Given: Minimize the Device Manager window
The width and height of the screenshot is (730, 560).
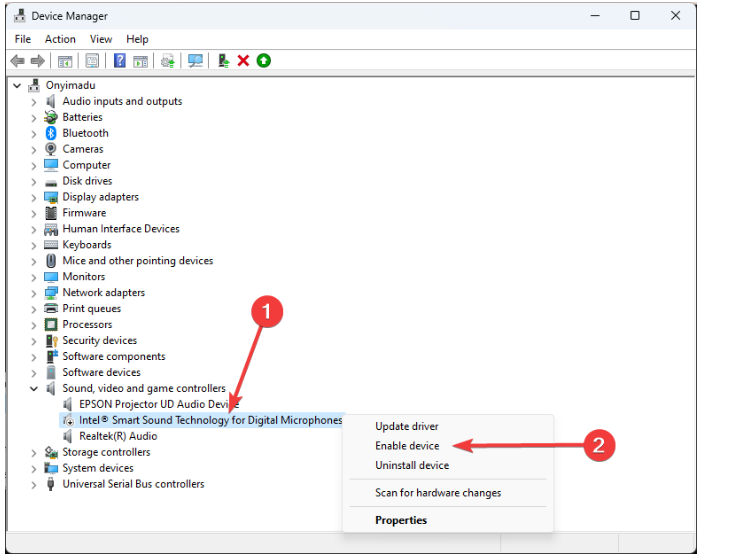Looking at the screenshot, I should coord(595,15).
